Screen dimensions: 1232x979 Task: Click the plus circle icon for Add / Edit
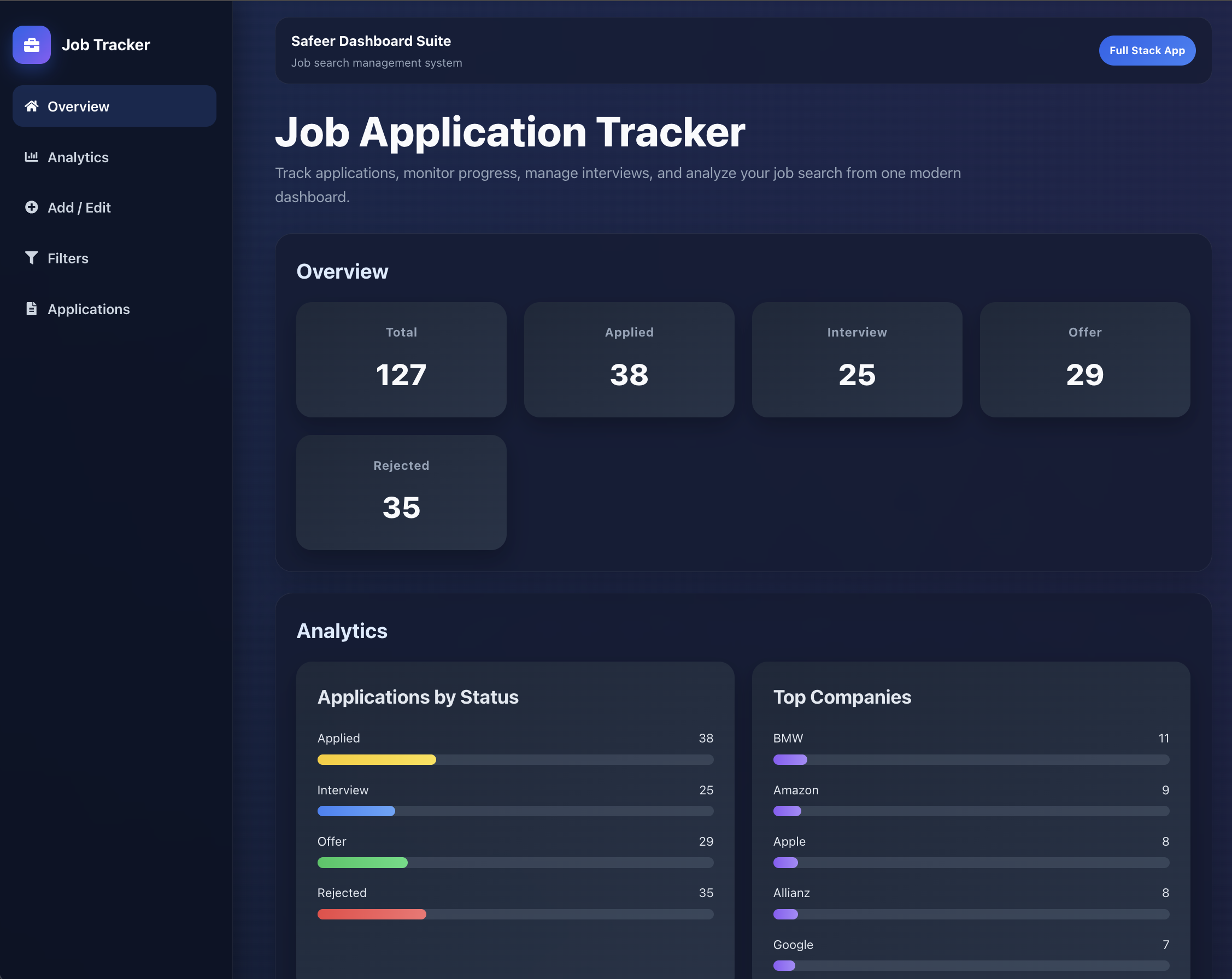[x=32, y=208]
